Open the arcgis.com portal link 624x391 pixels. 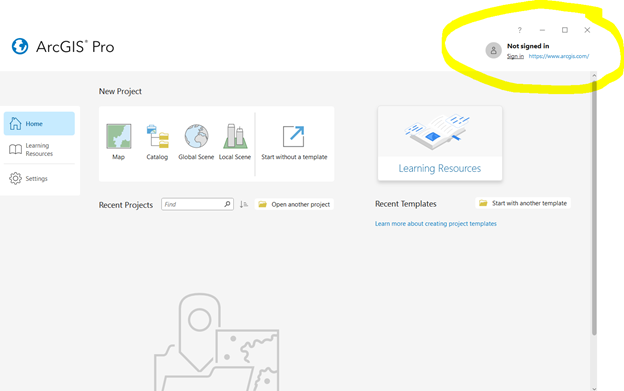tap(559, 56)
